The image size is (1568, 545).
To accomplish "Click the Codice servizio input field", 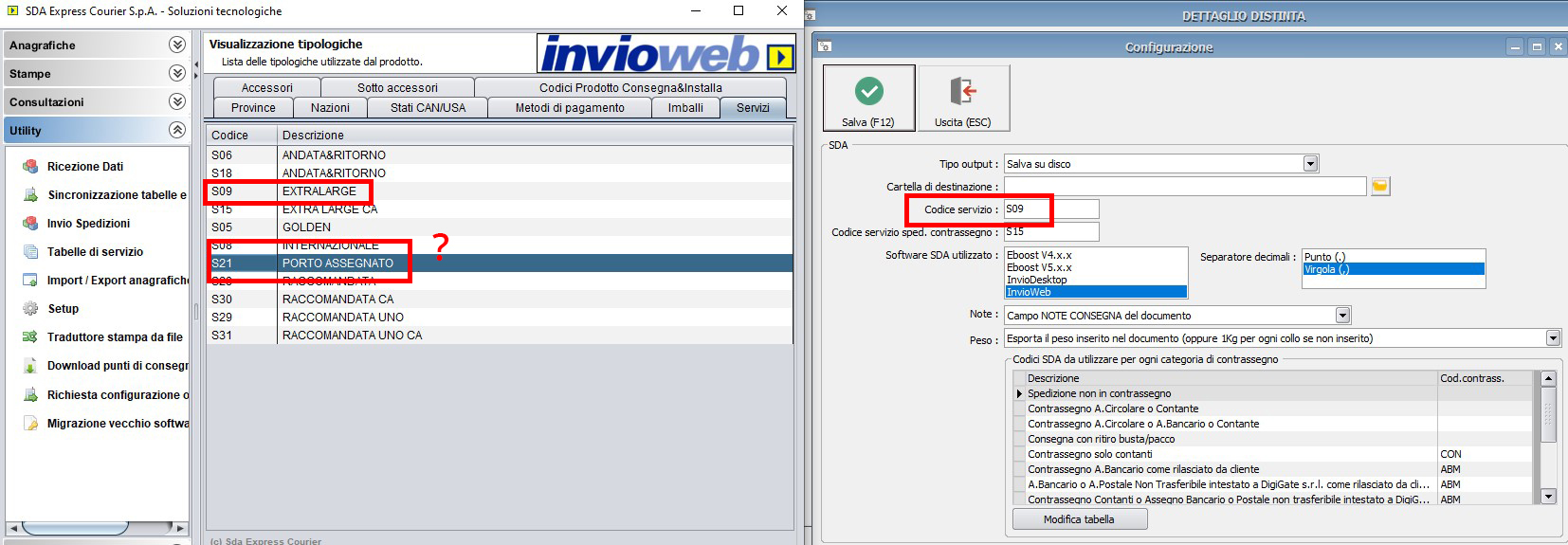I will tap(1051, 209).
